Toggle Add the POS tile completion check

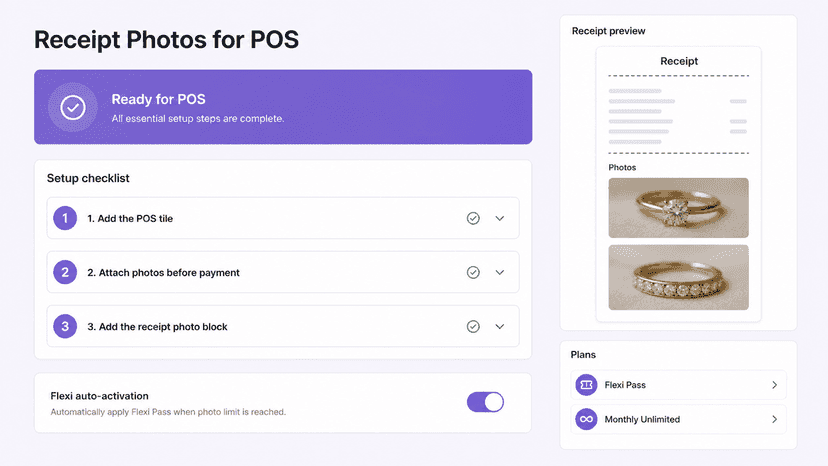(473, 218)
